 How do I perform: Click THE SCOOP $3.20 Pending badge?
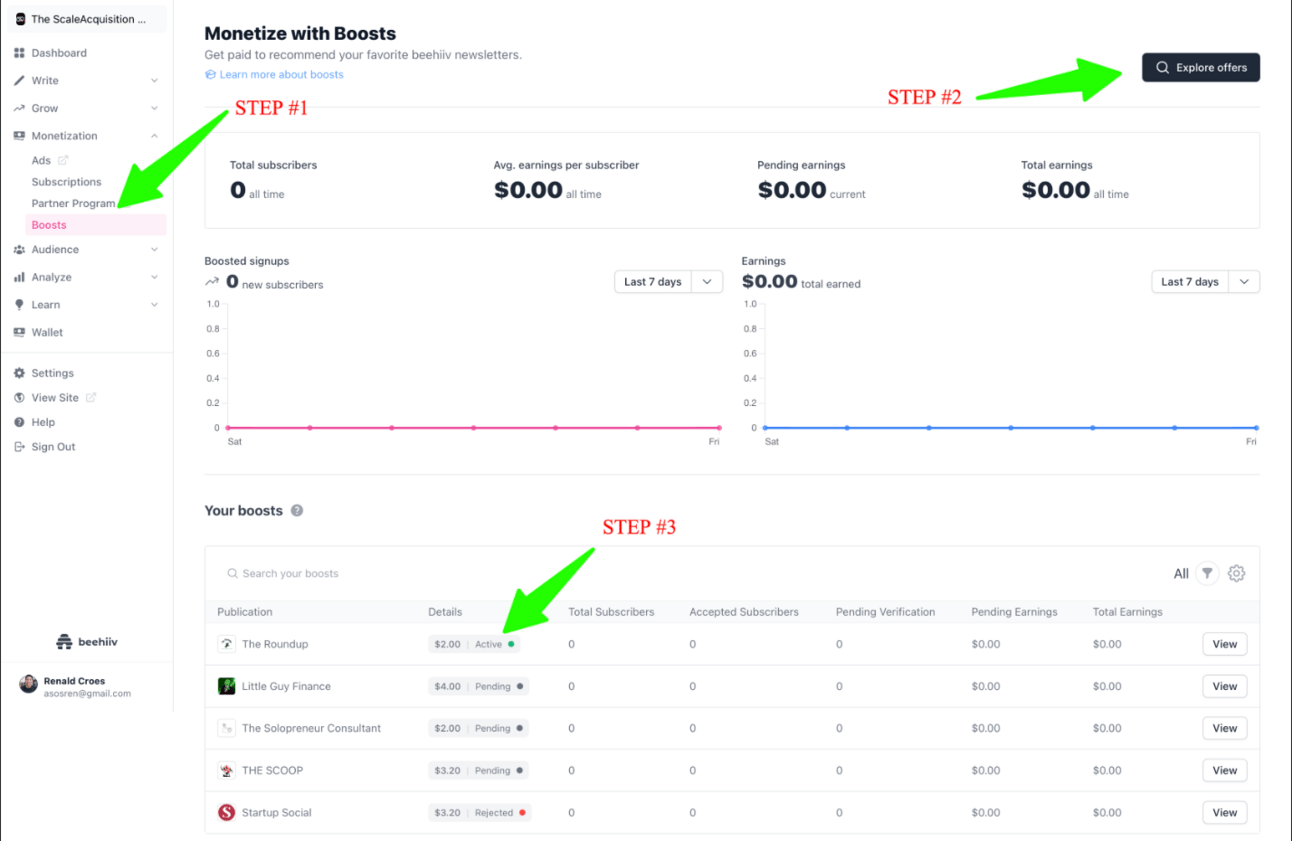(x=478, y=770)
